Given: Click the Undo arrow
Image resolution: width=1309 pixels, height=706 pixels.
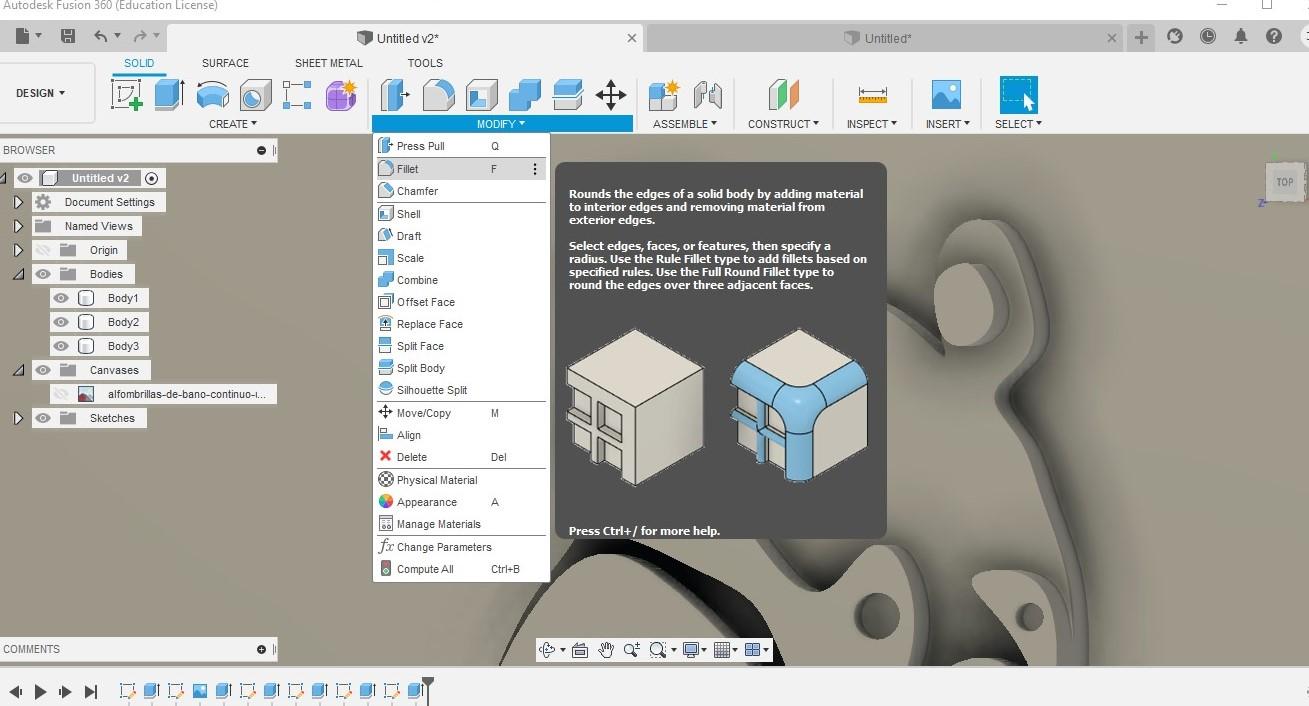Looking at the screenshot, I should pyautogui.click(x=101, y=36).
